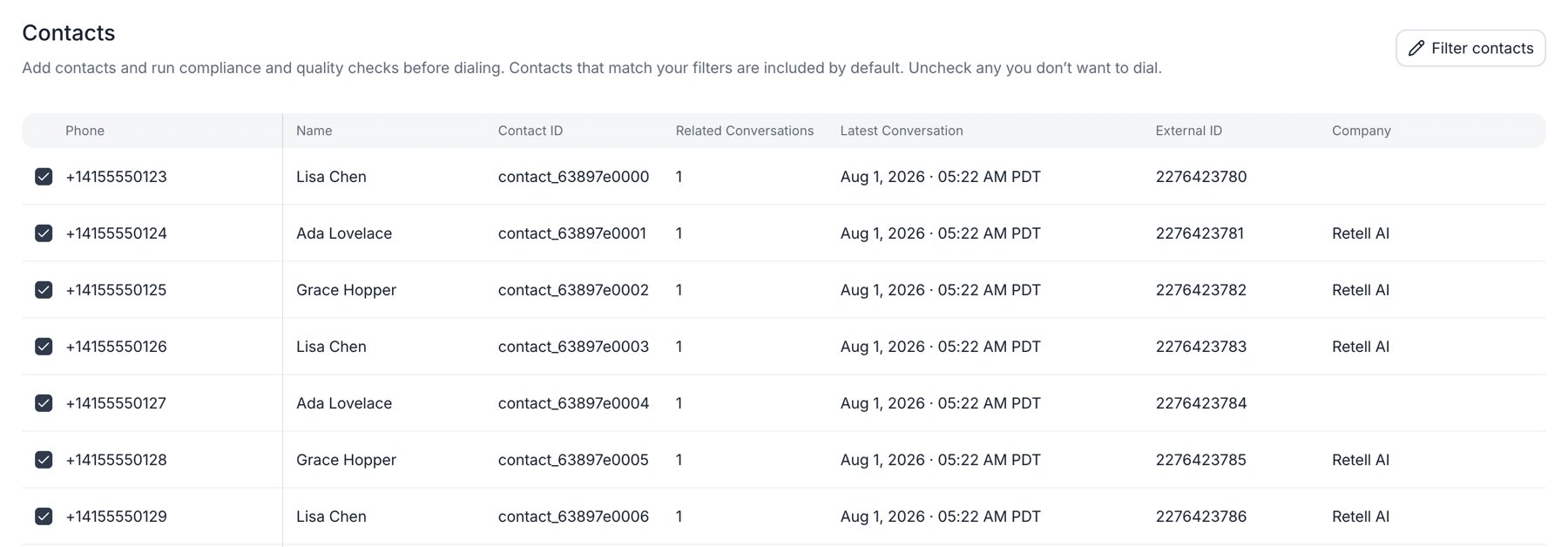Click the Name column header
This screenshot has width=1568, height=547.
314,131
